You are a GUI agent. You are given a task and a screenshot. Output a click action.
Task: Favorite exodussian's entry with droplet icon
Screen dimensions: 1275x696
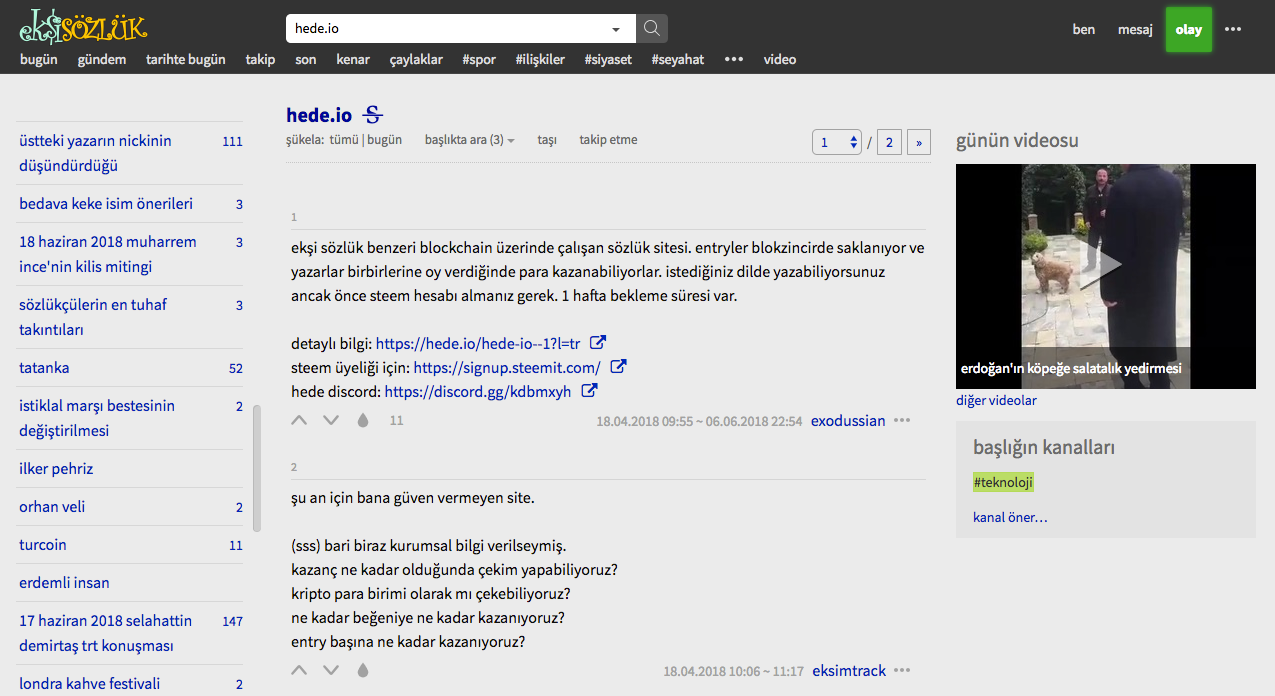362,420
